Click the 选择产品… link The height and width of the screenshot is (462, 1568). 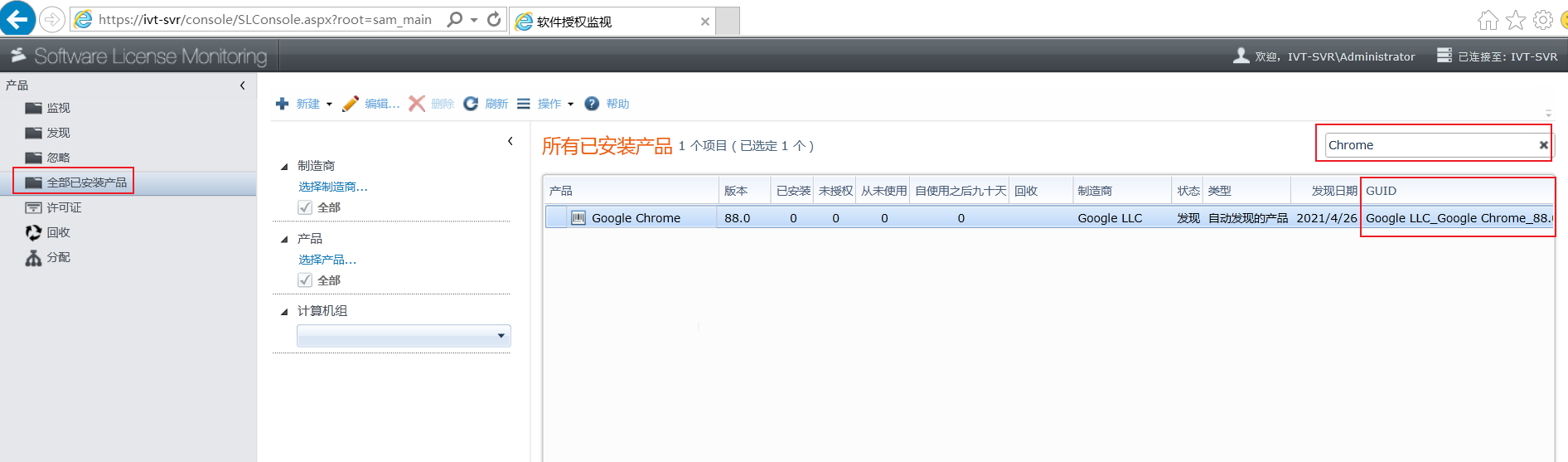click(327, 260)
